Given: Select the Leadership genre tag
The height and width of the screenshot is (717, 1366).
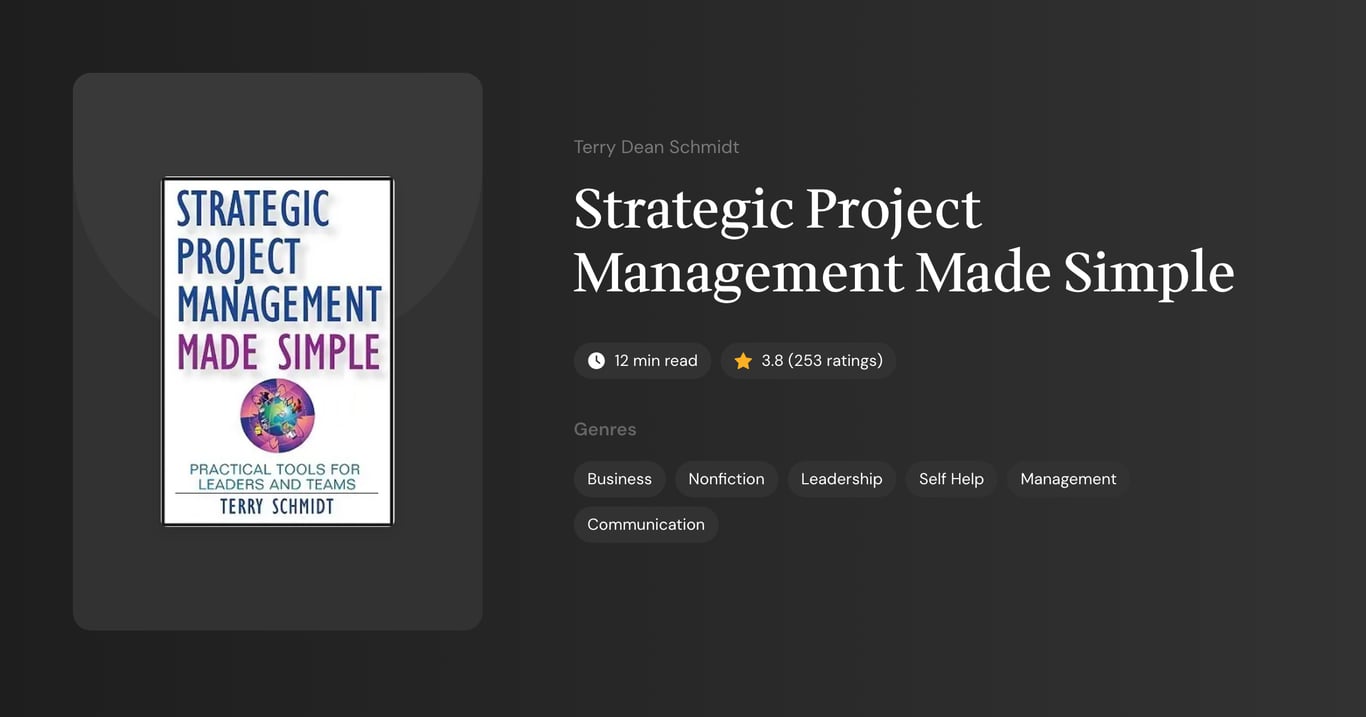Looking at the screenshot, I should point(841,478).
